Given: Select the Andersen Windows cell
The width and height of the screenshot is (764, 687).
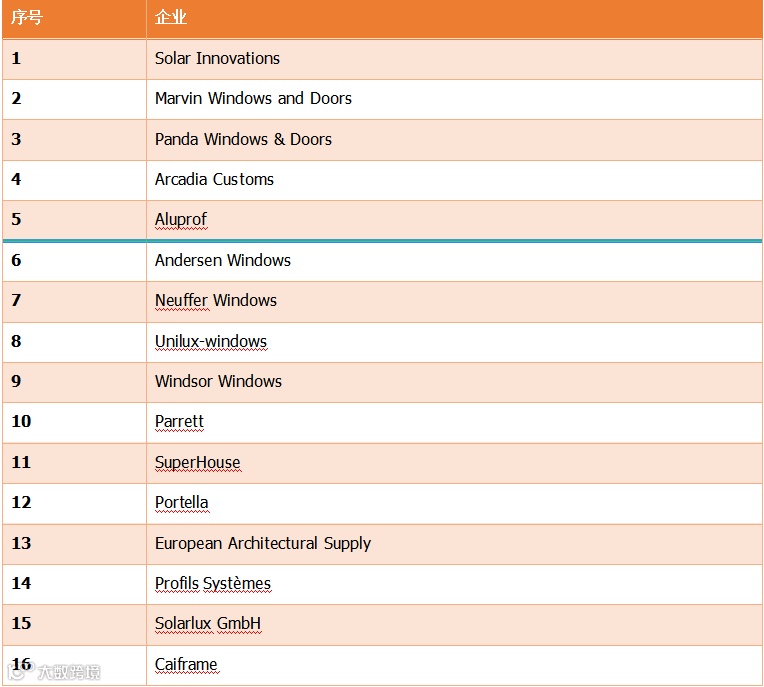Looking at the screenshot, I should tap(455, 261).
